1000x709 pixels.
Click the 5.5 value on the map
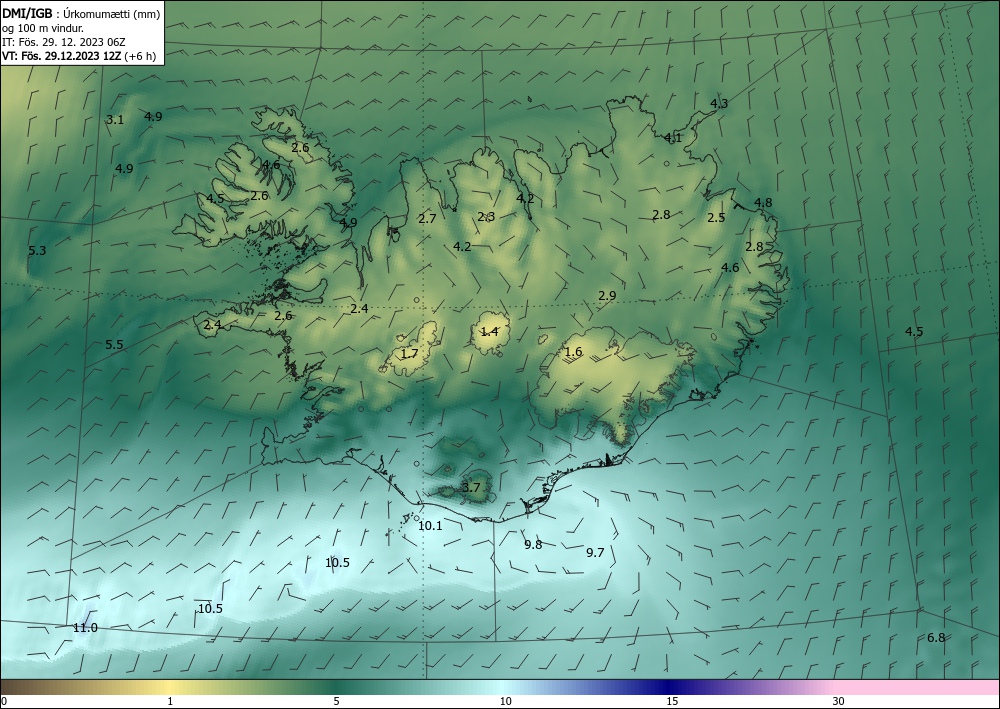(114, 345)
